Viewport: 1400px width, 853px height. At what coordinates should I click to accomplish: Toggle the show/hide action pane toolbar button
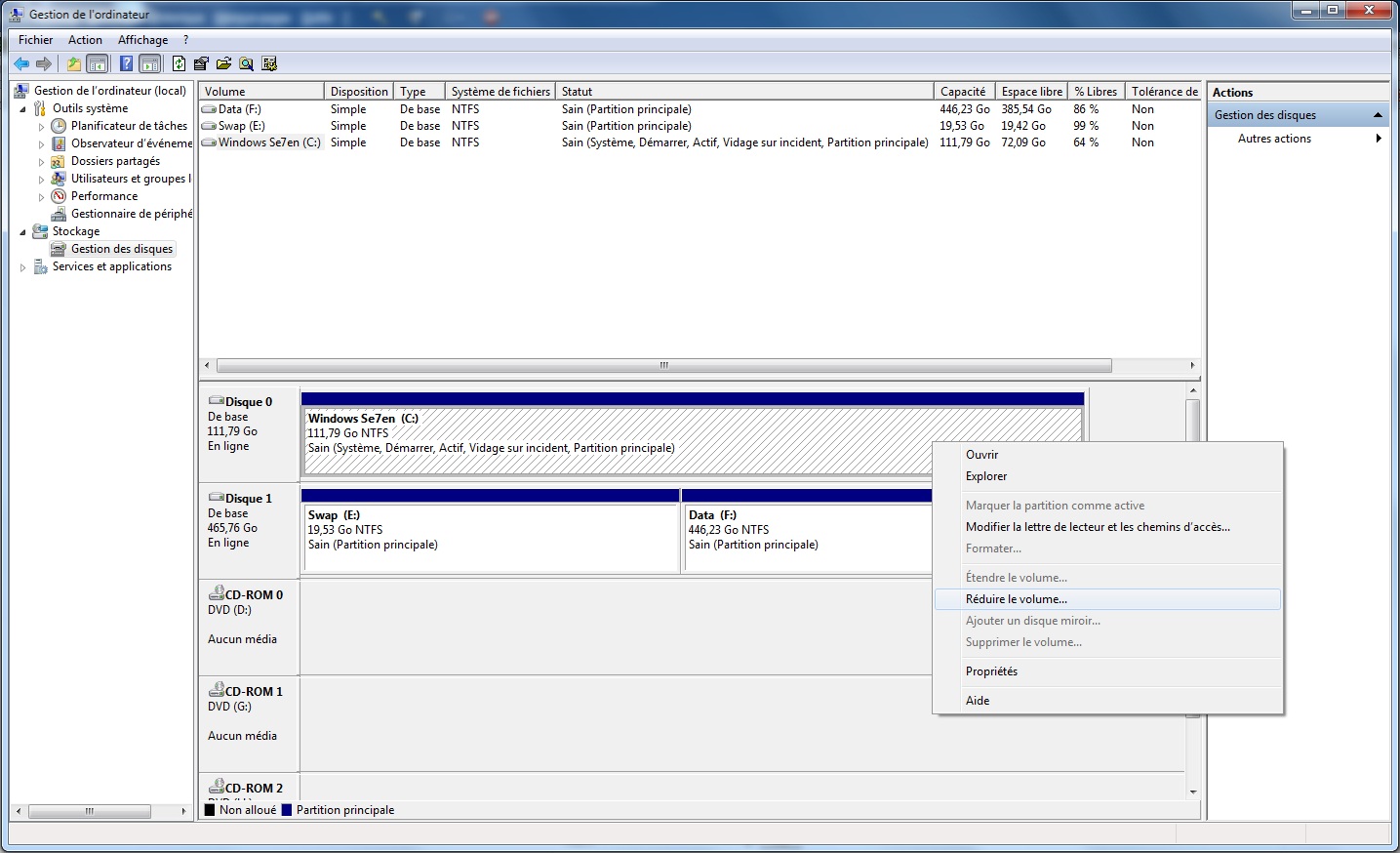(x=150, y=64)
